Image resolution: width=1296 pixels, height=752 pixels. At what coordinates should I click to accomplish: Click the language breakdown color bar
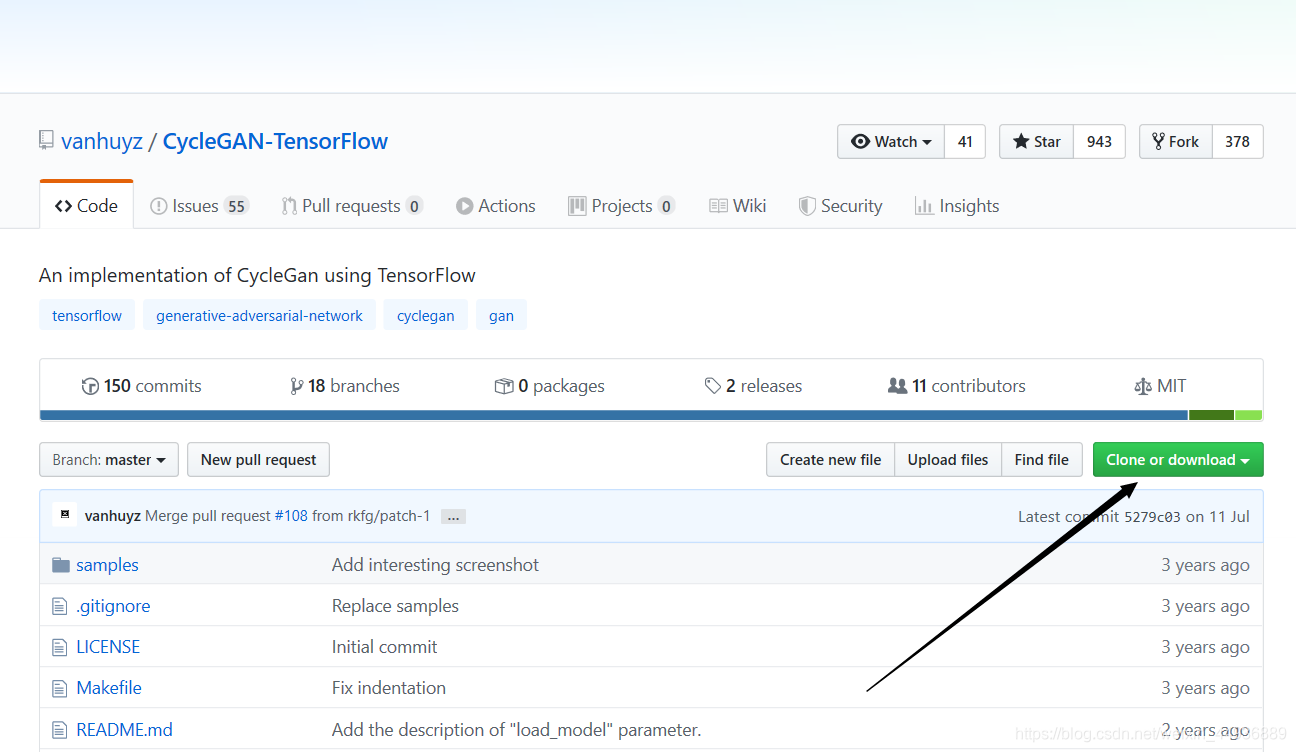651,415
